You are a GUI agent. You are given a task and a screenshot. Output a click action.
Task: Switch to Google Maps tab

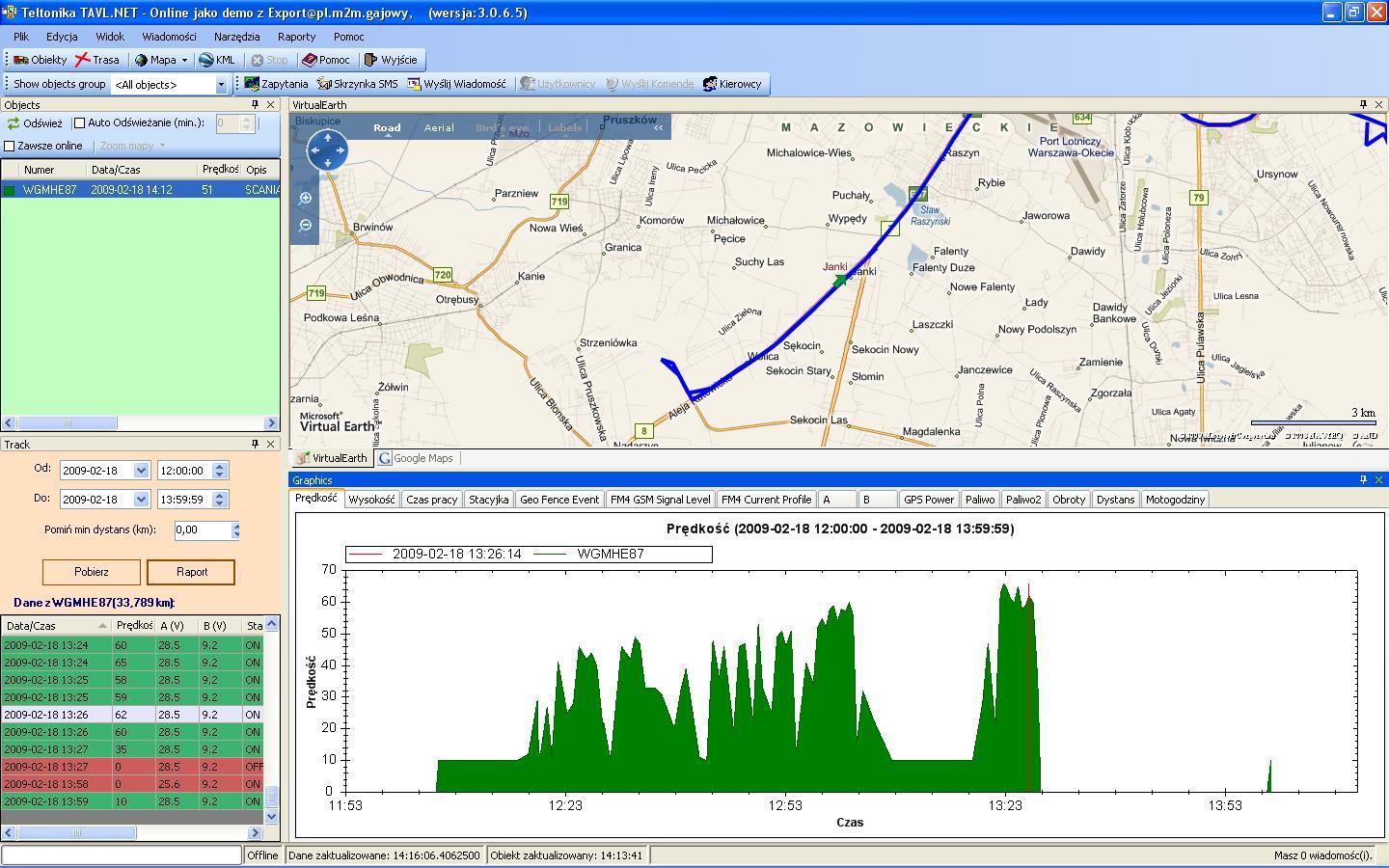coord(416,458)
